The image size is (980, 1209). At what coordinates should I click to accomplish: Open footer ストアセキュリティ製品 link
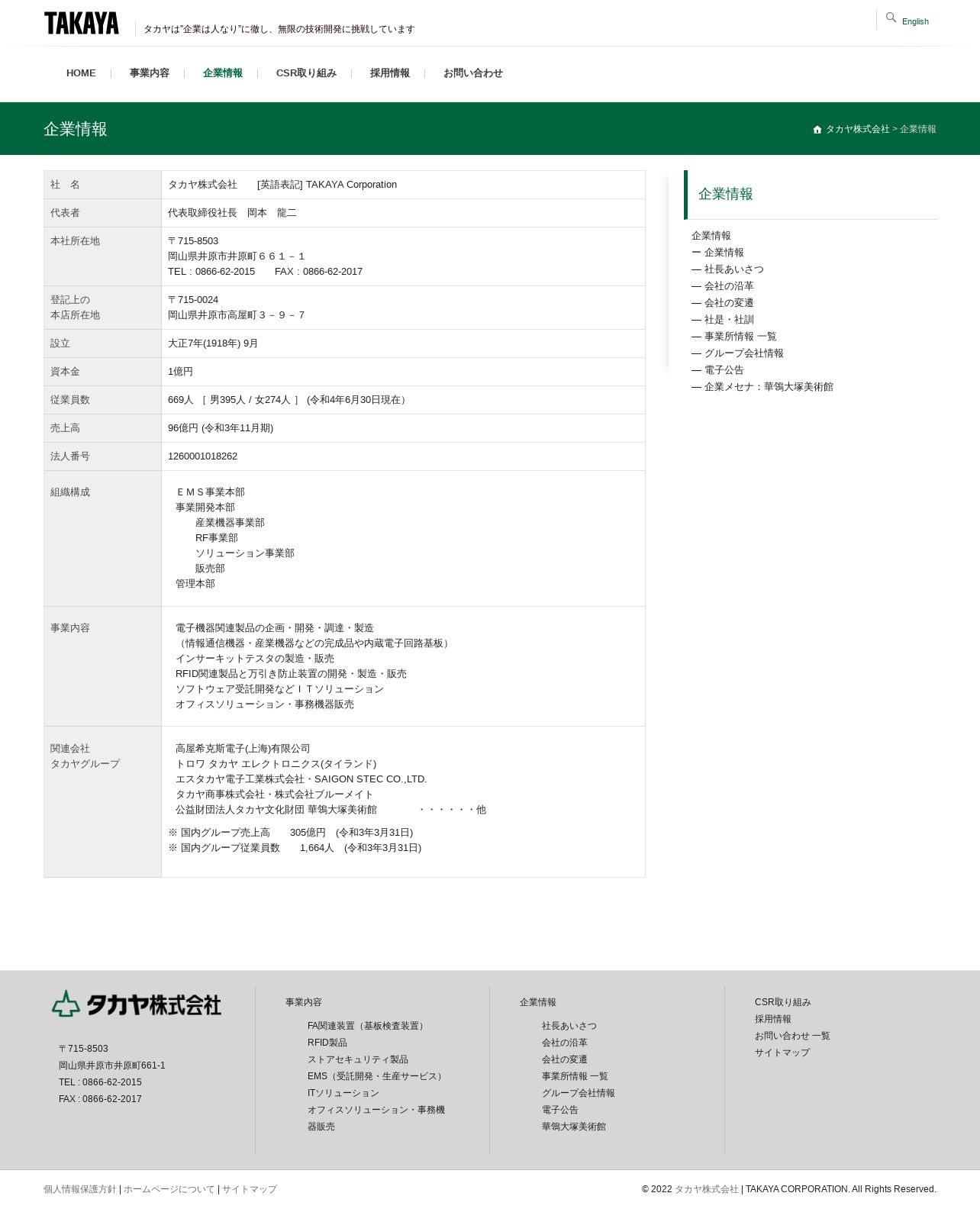[358, 1059]
